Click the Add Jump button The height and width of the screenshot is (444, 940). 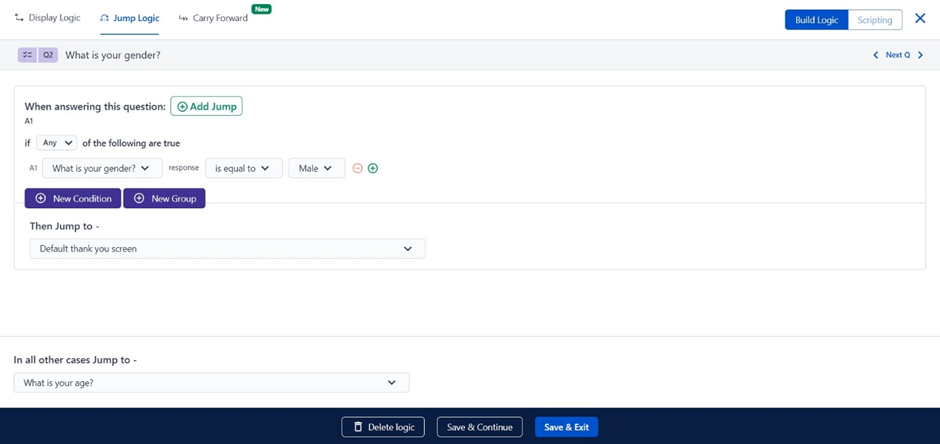[206, 106]
